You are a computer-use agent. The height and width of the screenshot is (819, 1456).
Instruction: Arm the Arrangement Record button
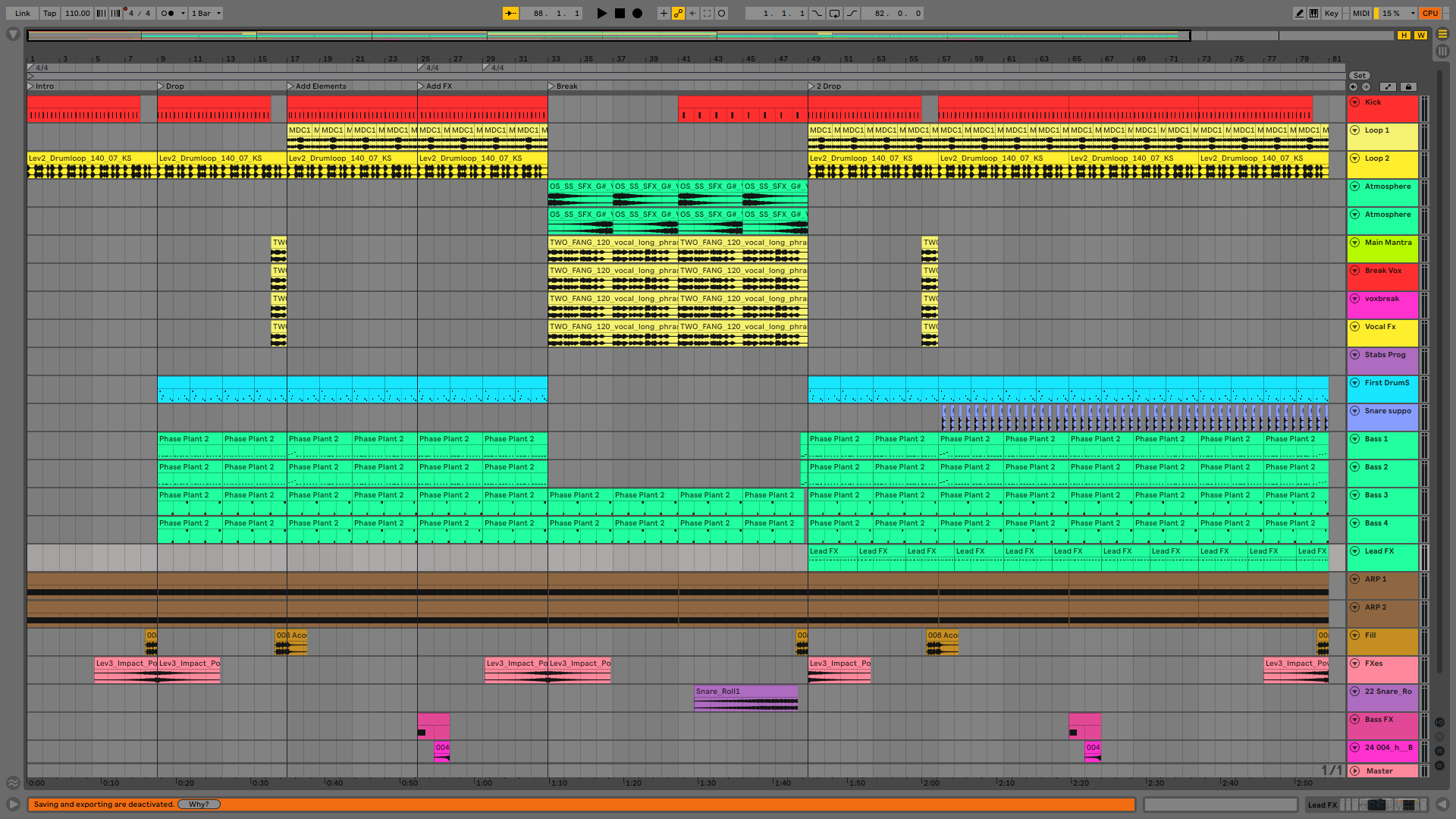[638, 13]
